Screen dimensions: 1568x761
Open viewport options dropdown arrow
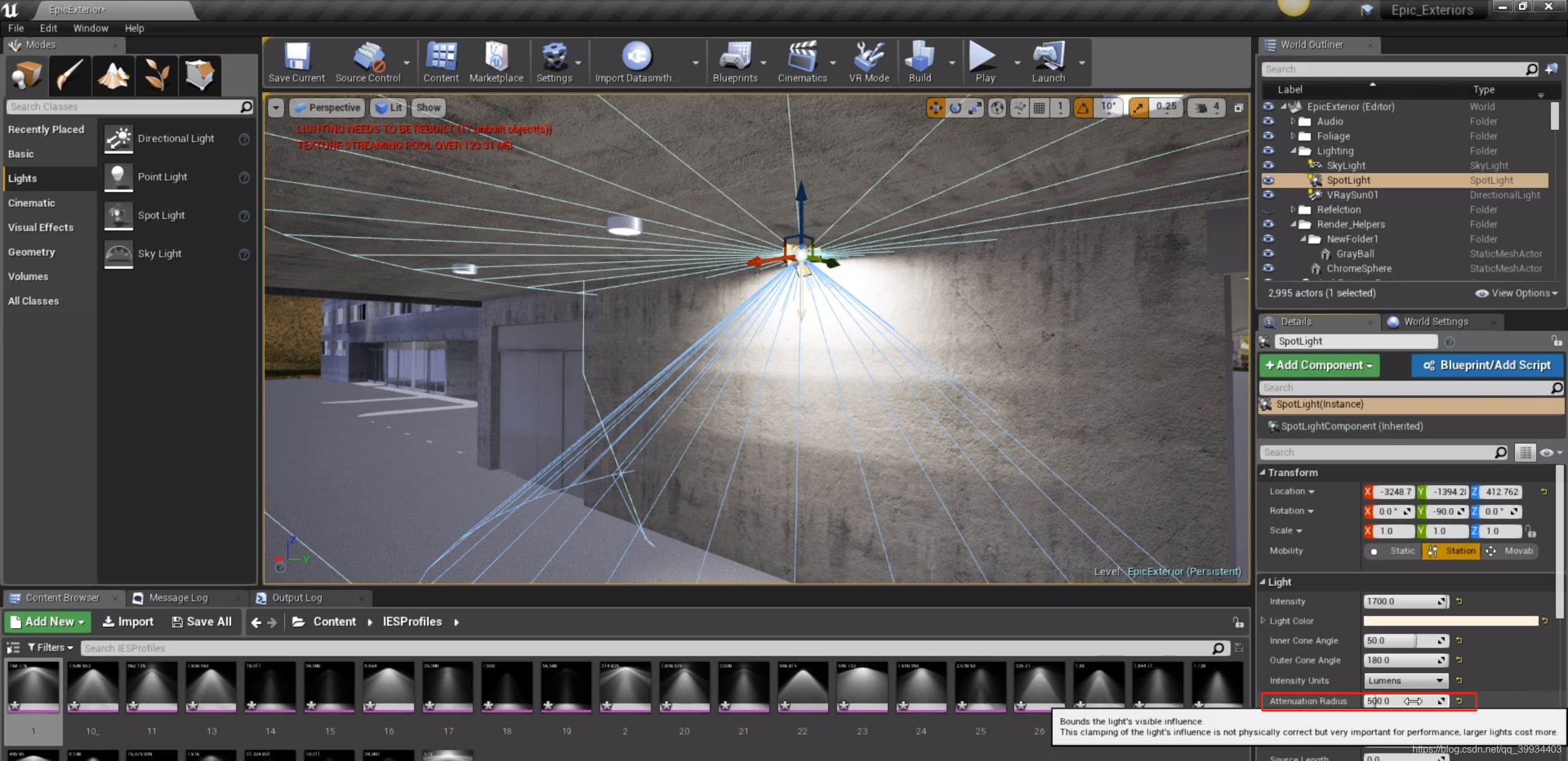click(x=276, y=108)
